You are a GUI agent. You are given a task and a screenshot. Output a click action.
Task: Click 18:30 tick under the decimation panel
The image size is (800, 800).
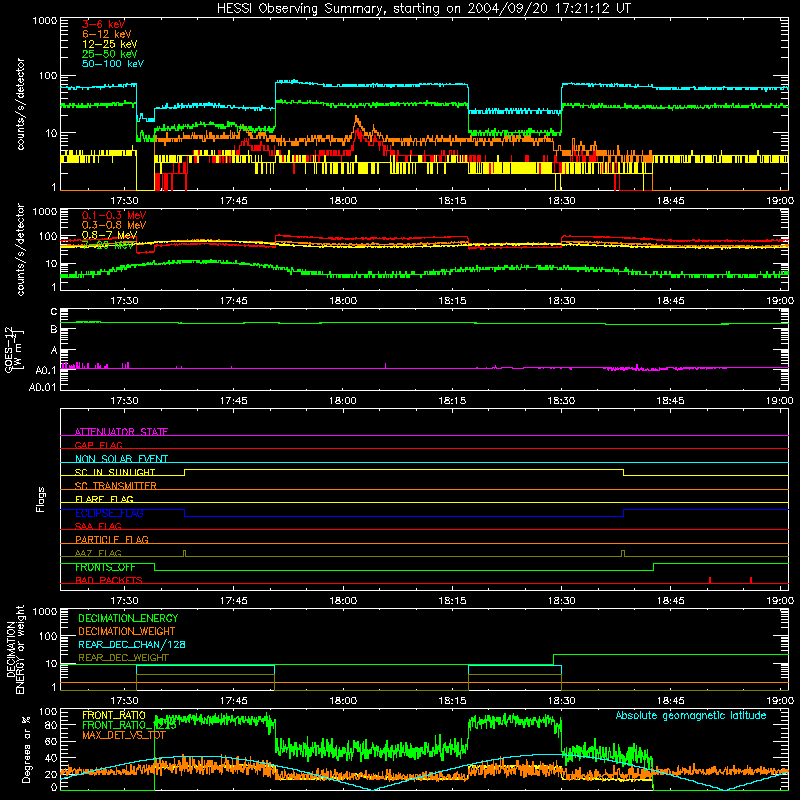tap(561, 701)
